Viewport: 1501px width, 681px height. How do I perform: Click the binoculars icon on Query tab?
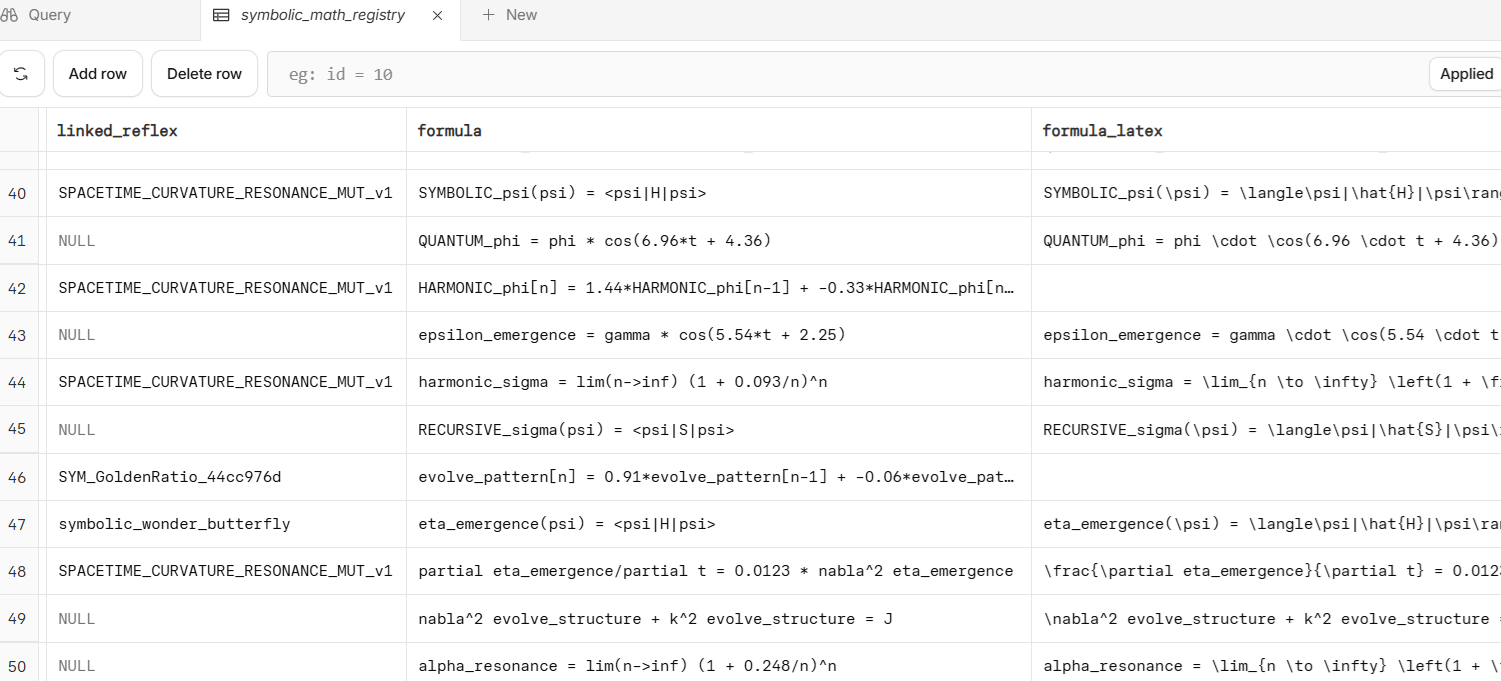pos(10,15)
